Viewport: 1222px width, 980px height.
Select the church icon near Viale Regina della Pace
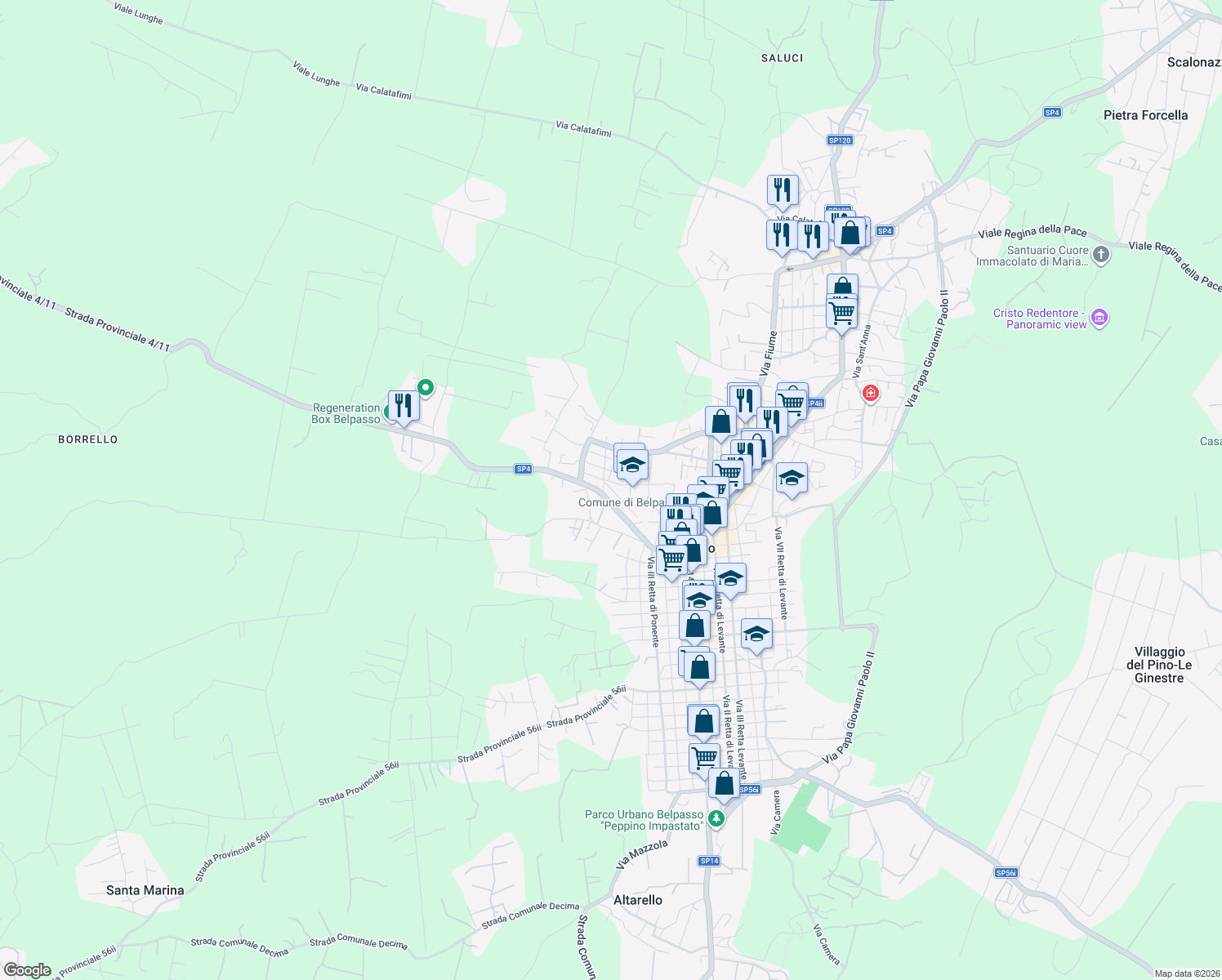1101,254
